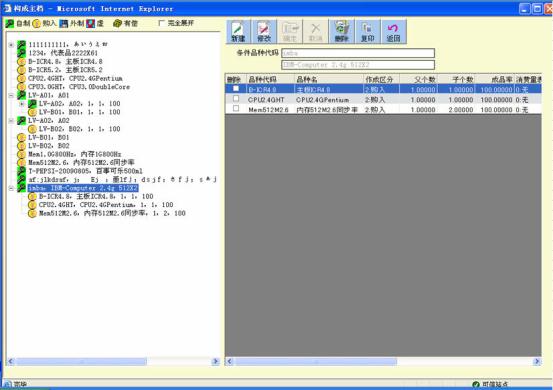The image size is (553, 390).
Task: Expand the LV-A02 child node under LV-A01
Action: point(22,104)
